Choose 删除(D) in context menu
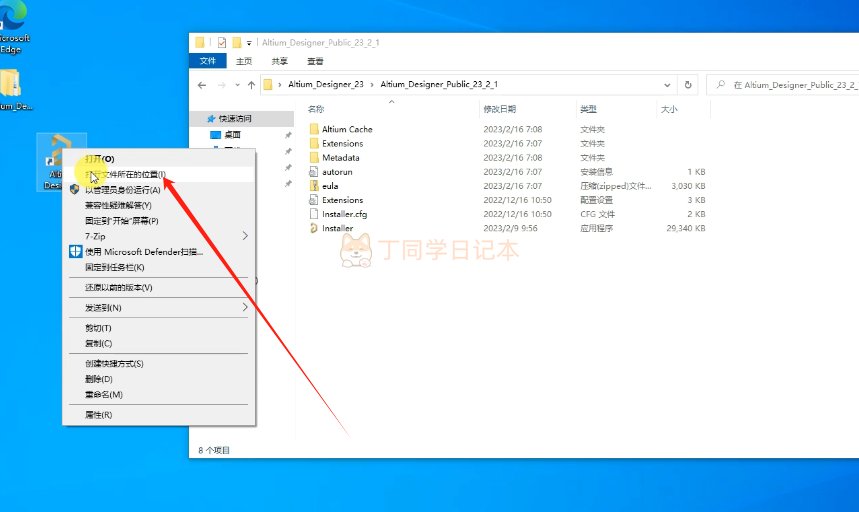The image size is (859, 512). coord(159,379)
